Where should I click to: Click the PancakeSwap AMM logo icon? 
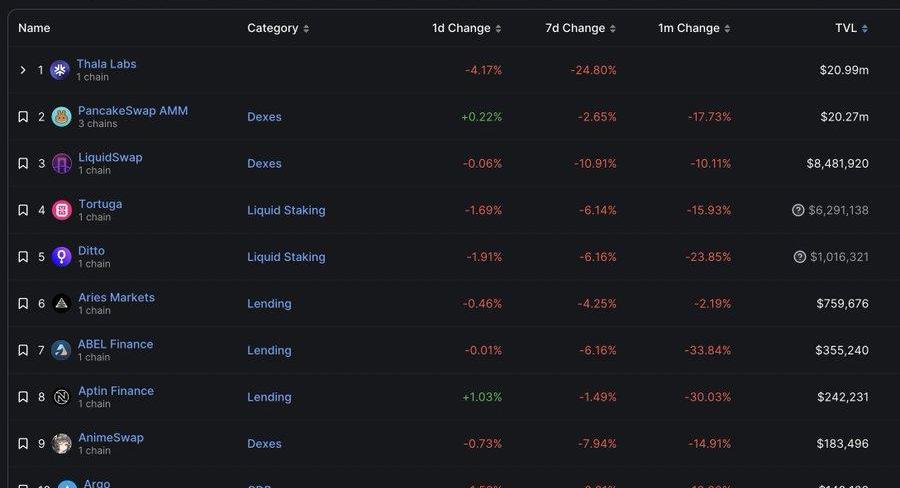[x=61, y=117]
